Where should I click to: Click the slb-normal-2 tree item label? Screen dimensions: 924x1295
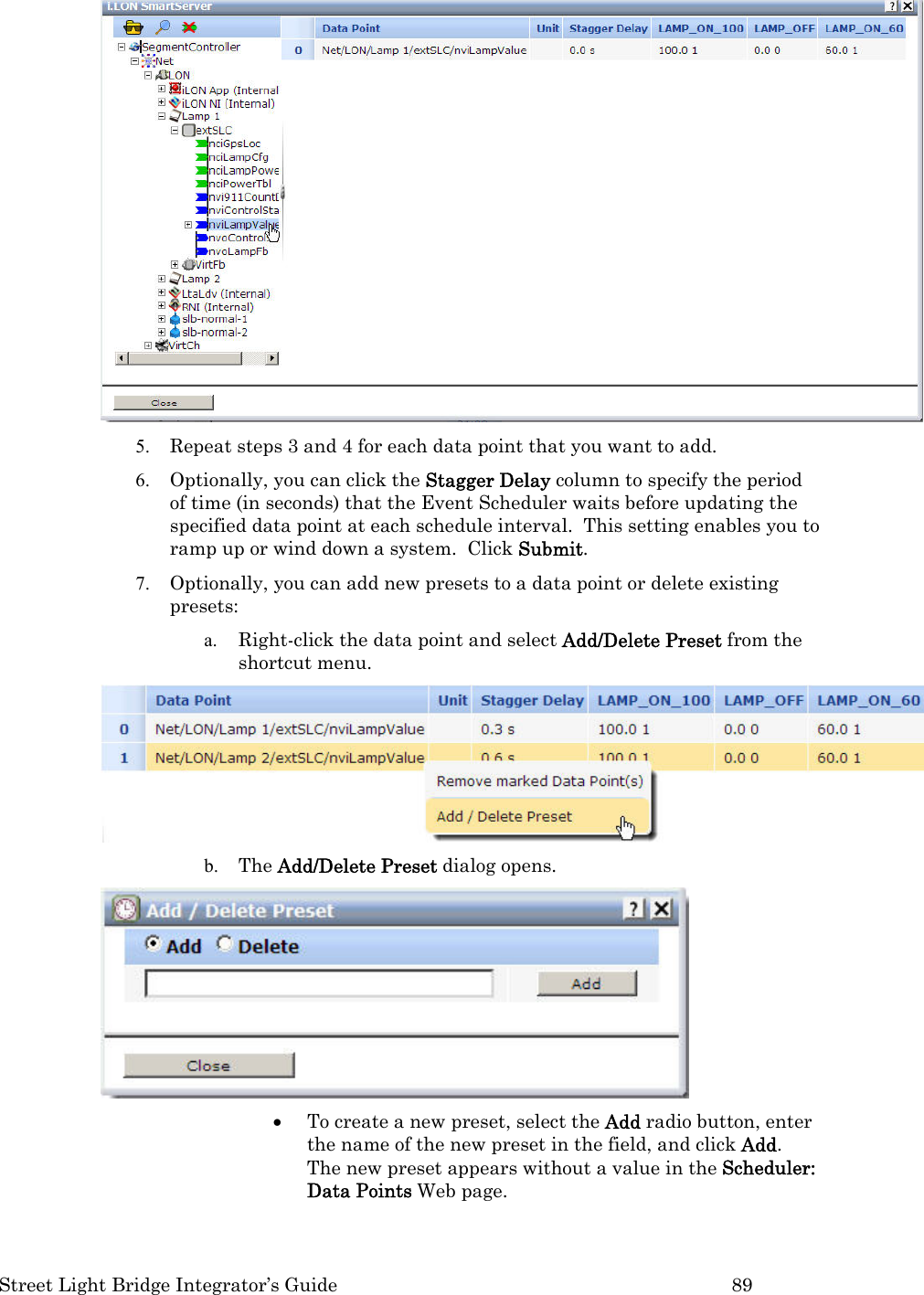point(214,333)
